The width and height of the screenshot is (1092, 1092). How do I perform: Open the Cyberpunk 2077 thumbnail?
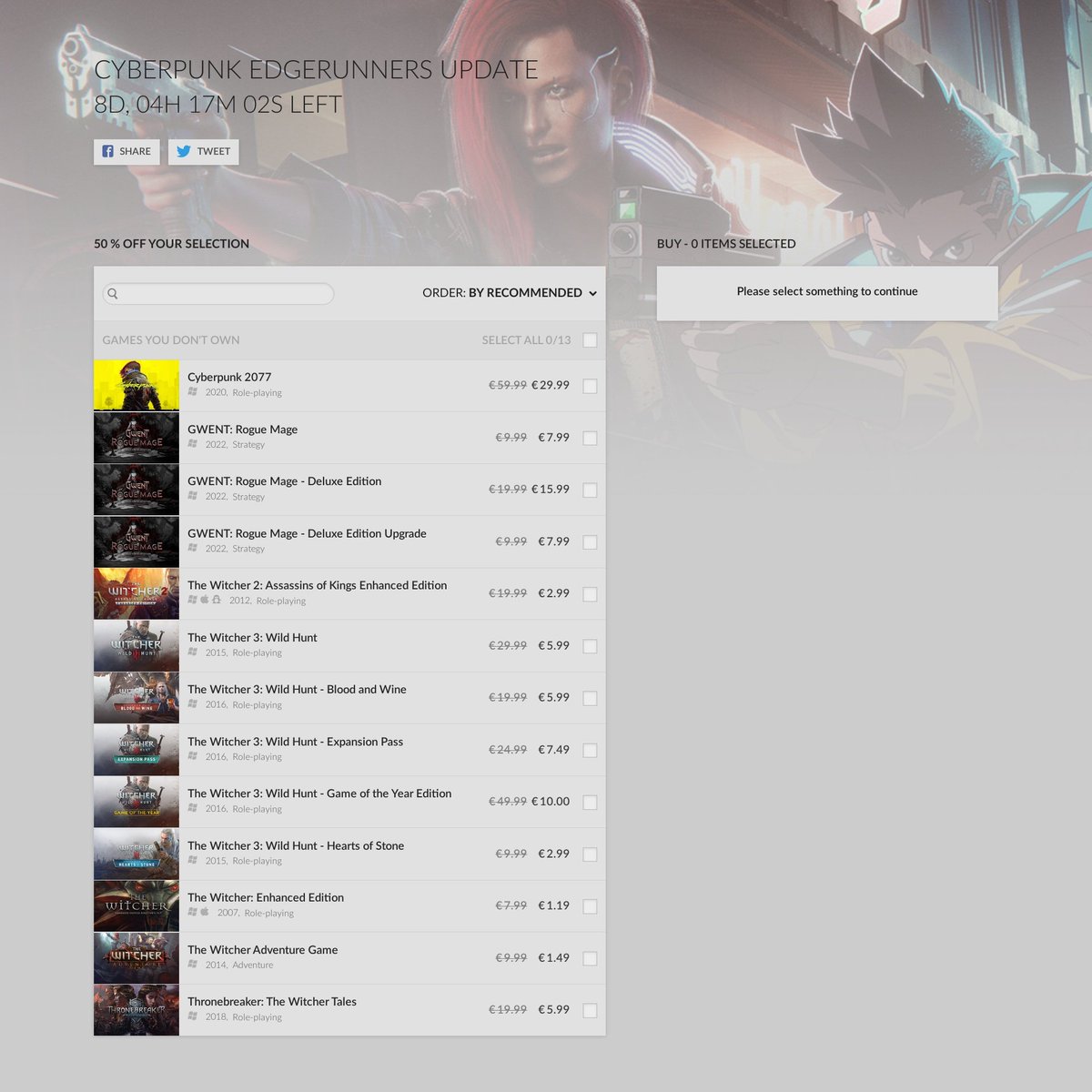(136, 385)
